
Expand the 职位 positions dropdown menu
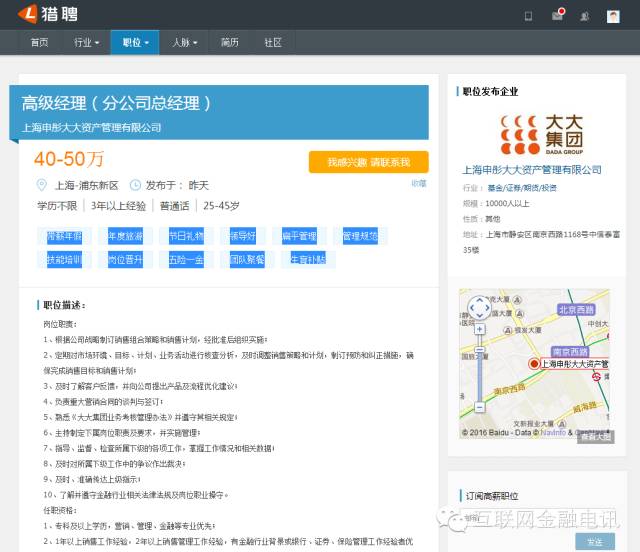click(135, 42)
